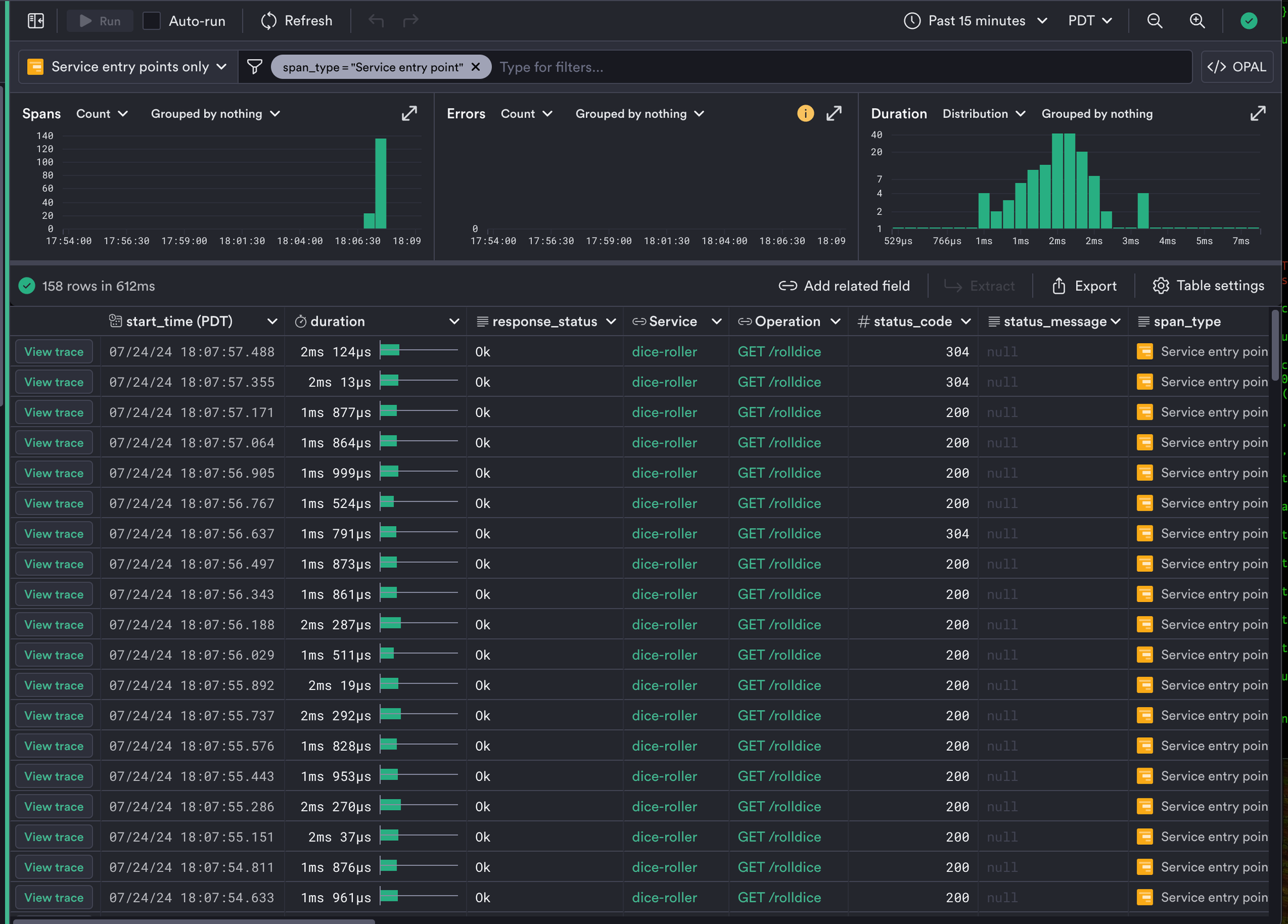Viewport: 1288px width, 924px height.
Task: Click the orange Service entry points dataset icon
Action: pyautogui.click(x=35, y=67)
